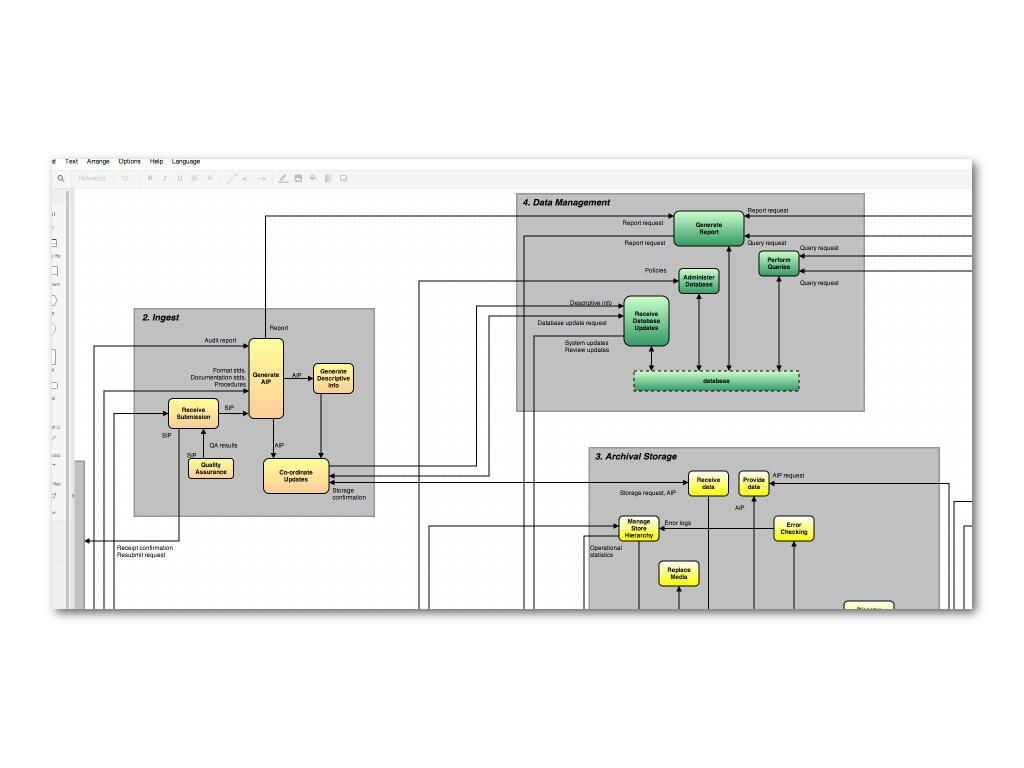Open the Options menu
The height and width of the screenshot is (768, 1024).
[129, 161]
